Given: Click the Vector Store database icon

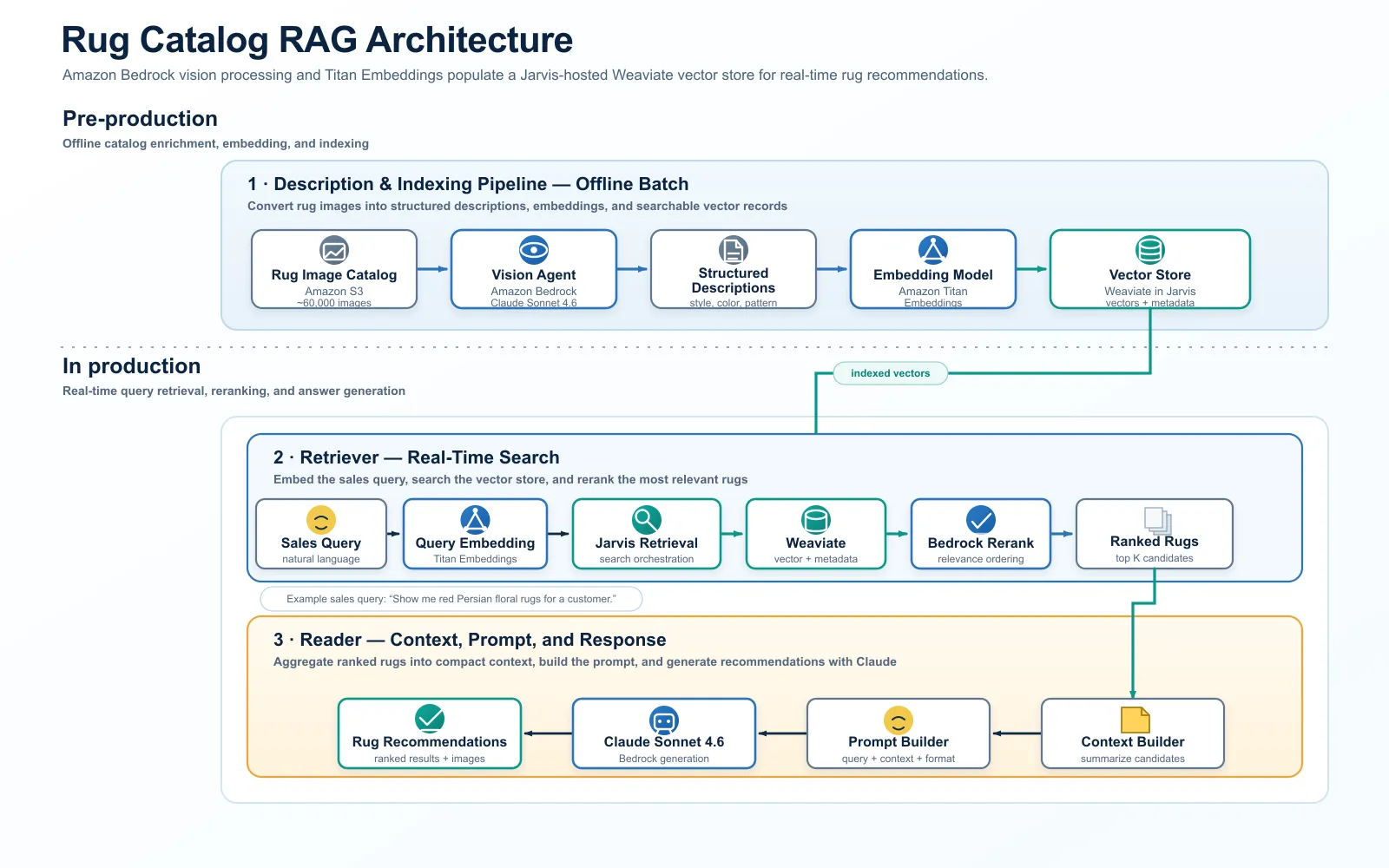Looking at the screenshot, I should 1150,250.
